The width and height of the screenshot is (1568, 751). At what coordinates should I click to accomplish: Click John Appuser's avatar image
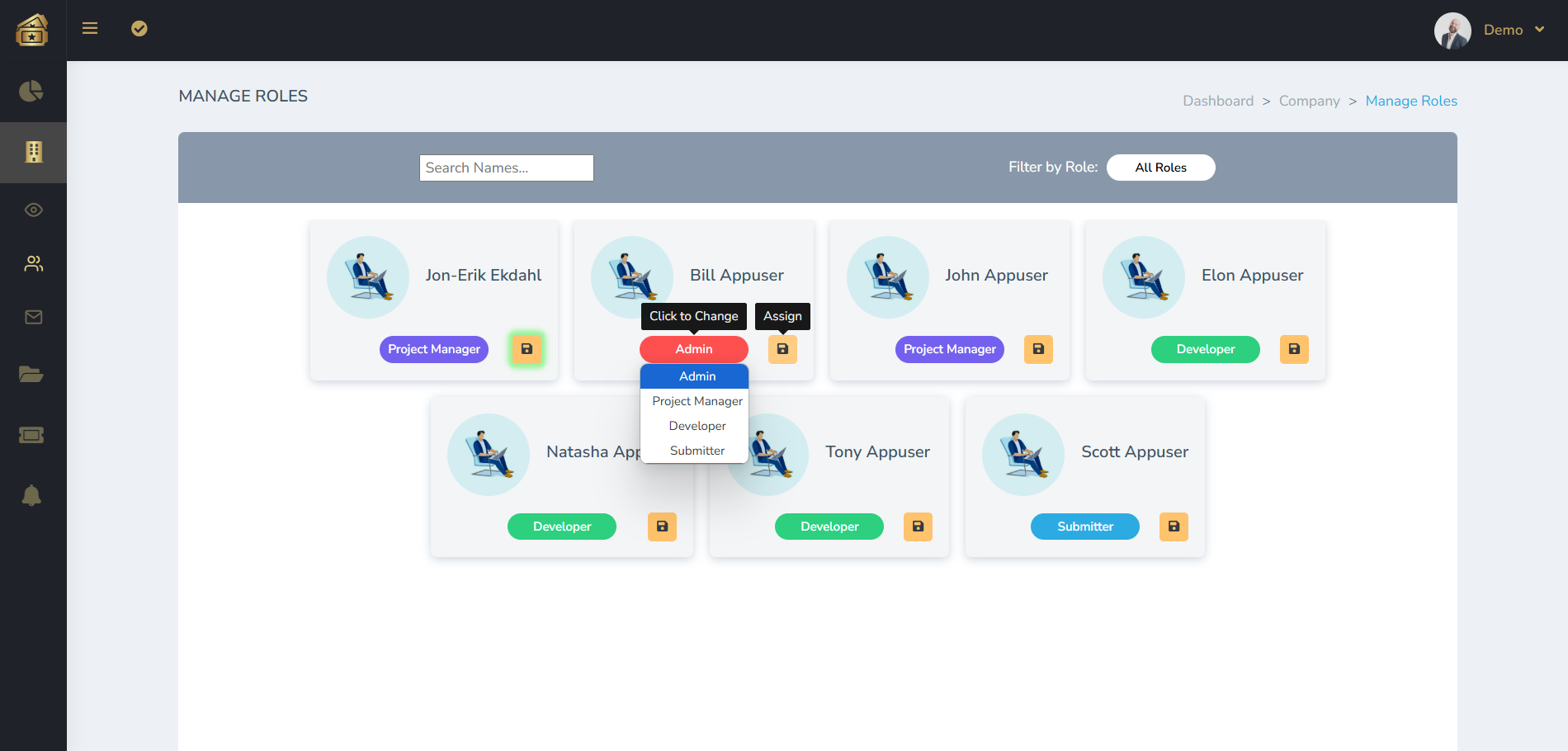tap(888, 277)
